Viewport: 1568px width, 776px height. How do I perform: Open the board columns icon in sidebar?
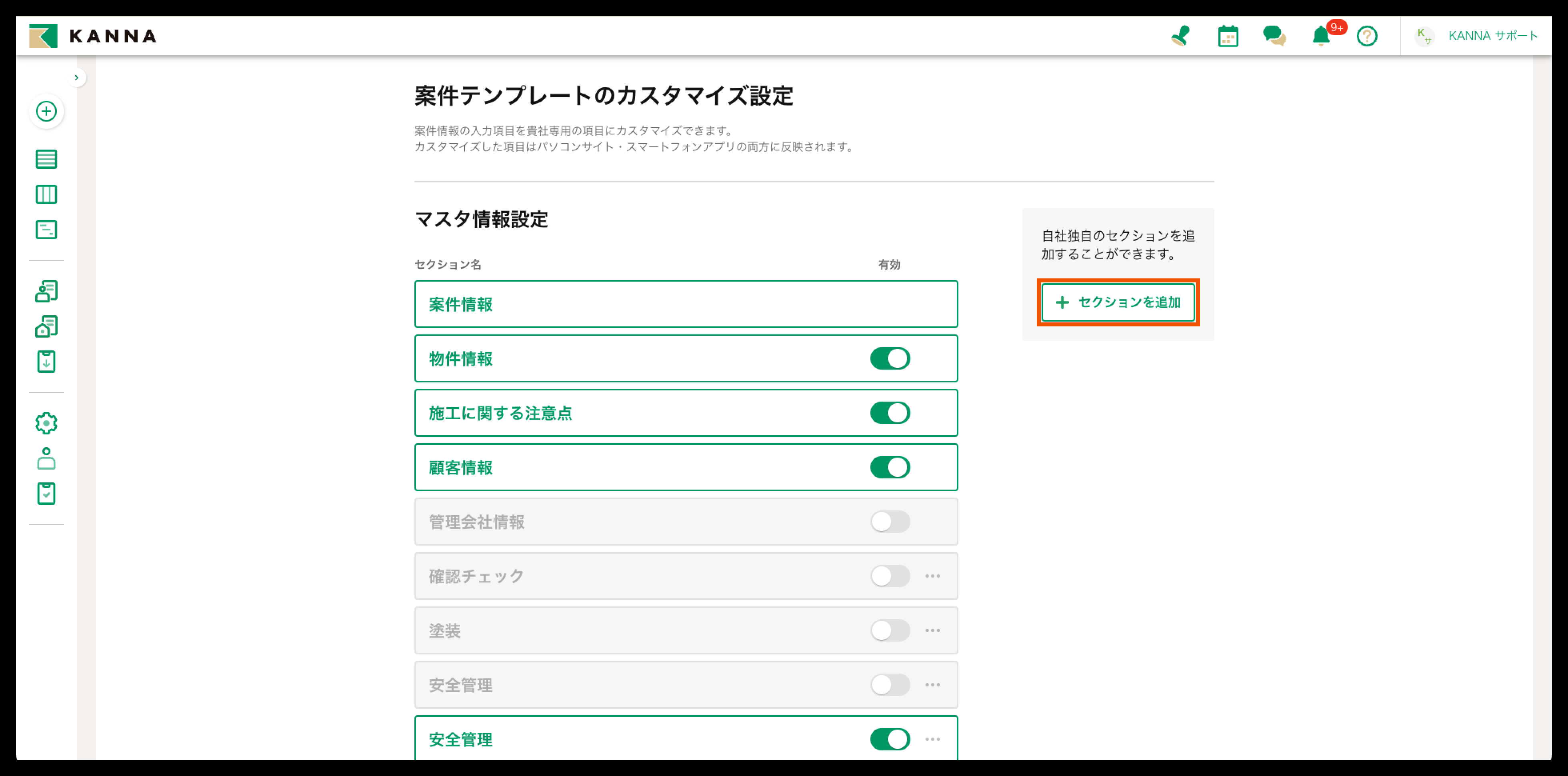click(x=46, y=195)
